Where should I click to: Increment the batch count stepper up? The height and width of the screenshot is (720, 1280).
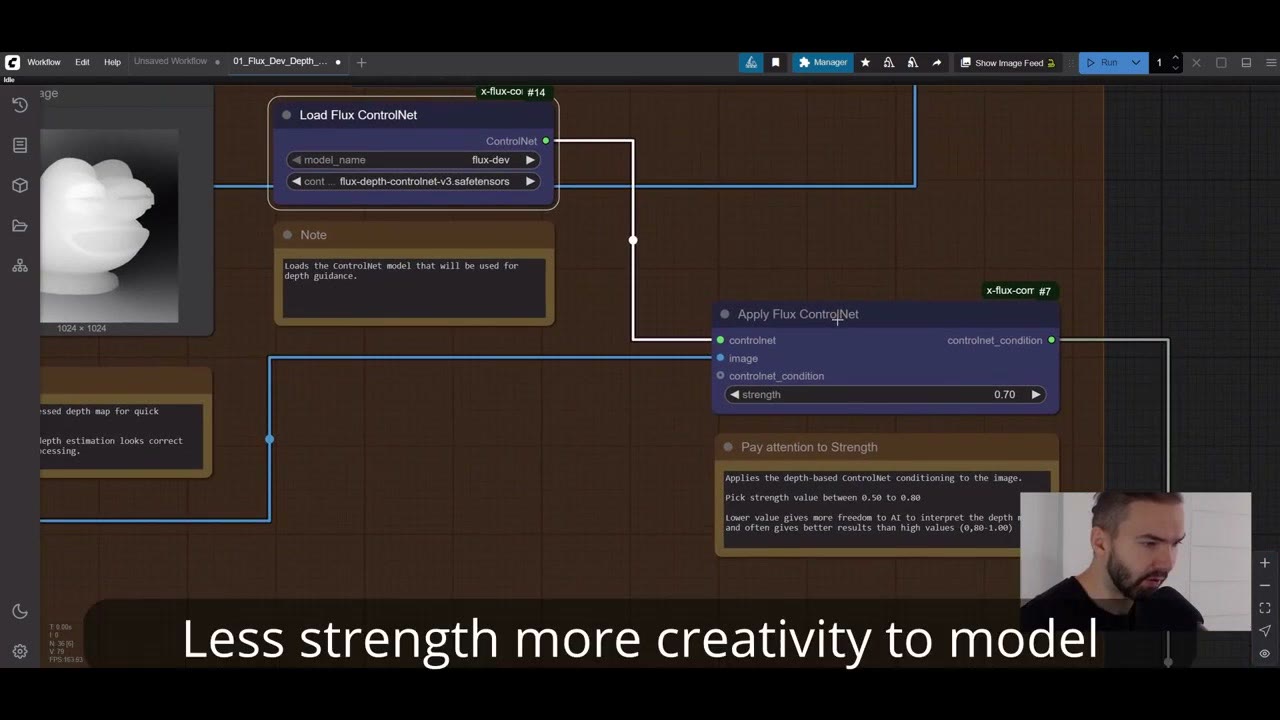tap(1175, 58)
